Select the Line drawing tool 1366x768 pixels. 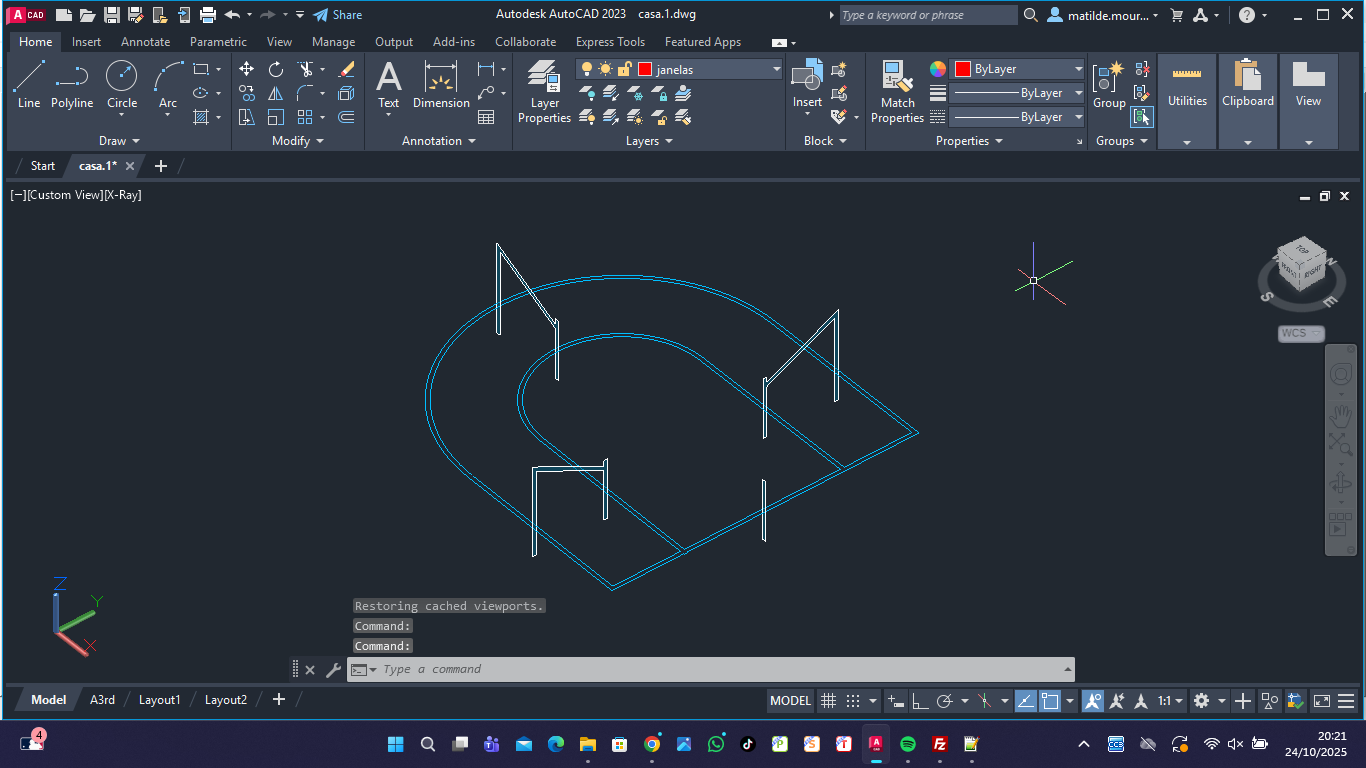(29, 84)
